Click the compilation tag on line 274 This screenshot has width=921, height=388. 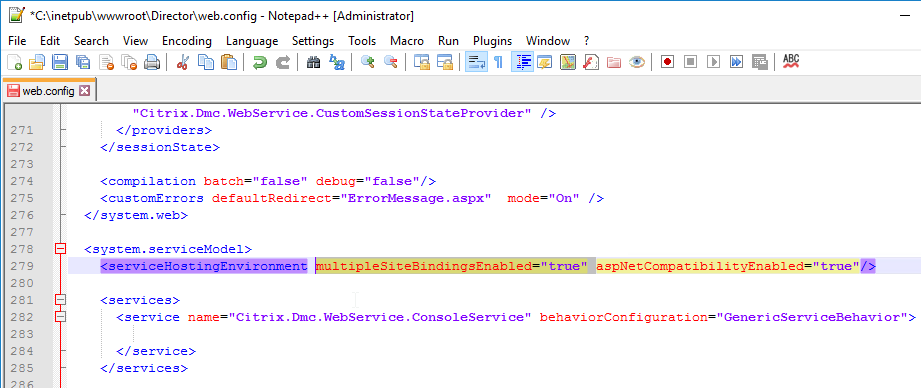[148, 181]
